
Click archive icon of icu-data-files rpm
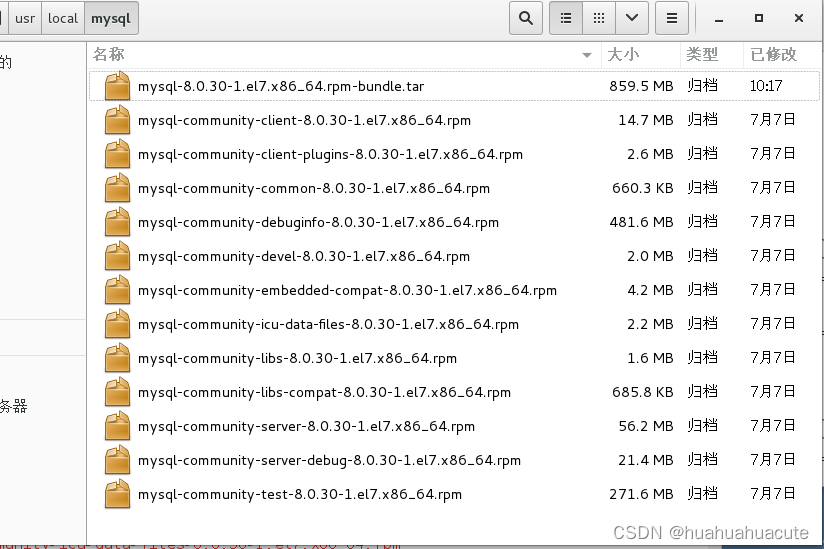tap(117, 324)
